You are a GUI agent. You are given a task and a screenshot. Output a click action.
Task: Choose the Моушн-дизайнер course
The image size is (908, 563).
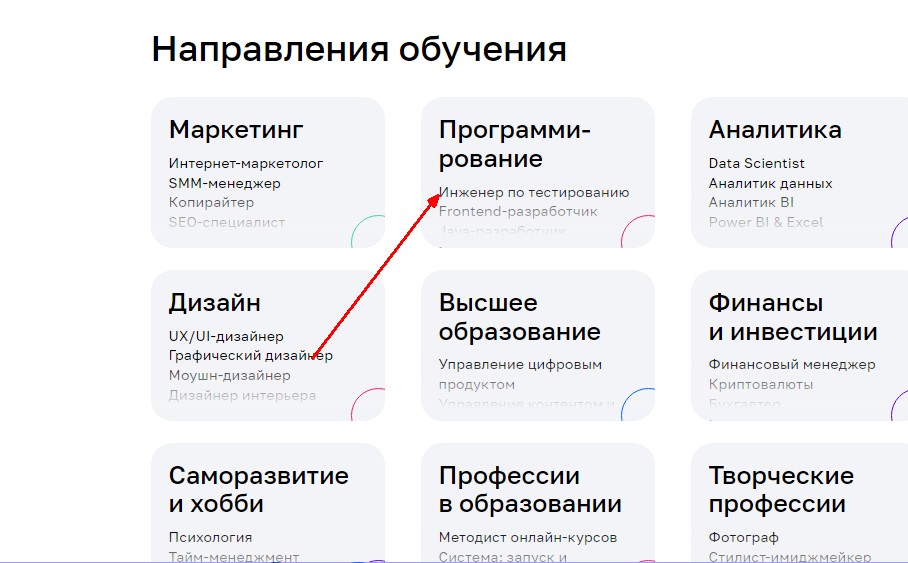point(230,375)
